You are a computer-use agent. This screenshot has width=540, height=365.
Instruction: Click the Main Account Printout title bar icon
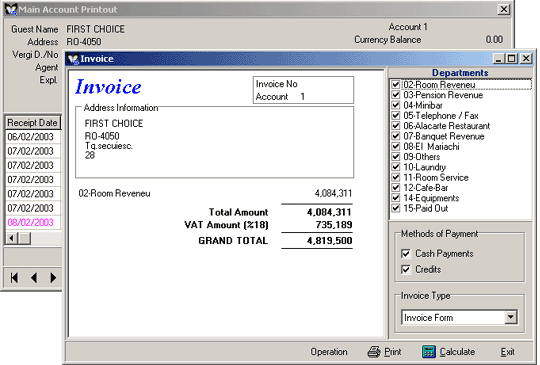click(x=11, y=9)
